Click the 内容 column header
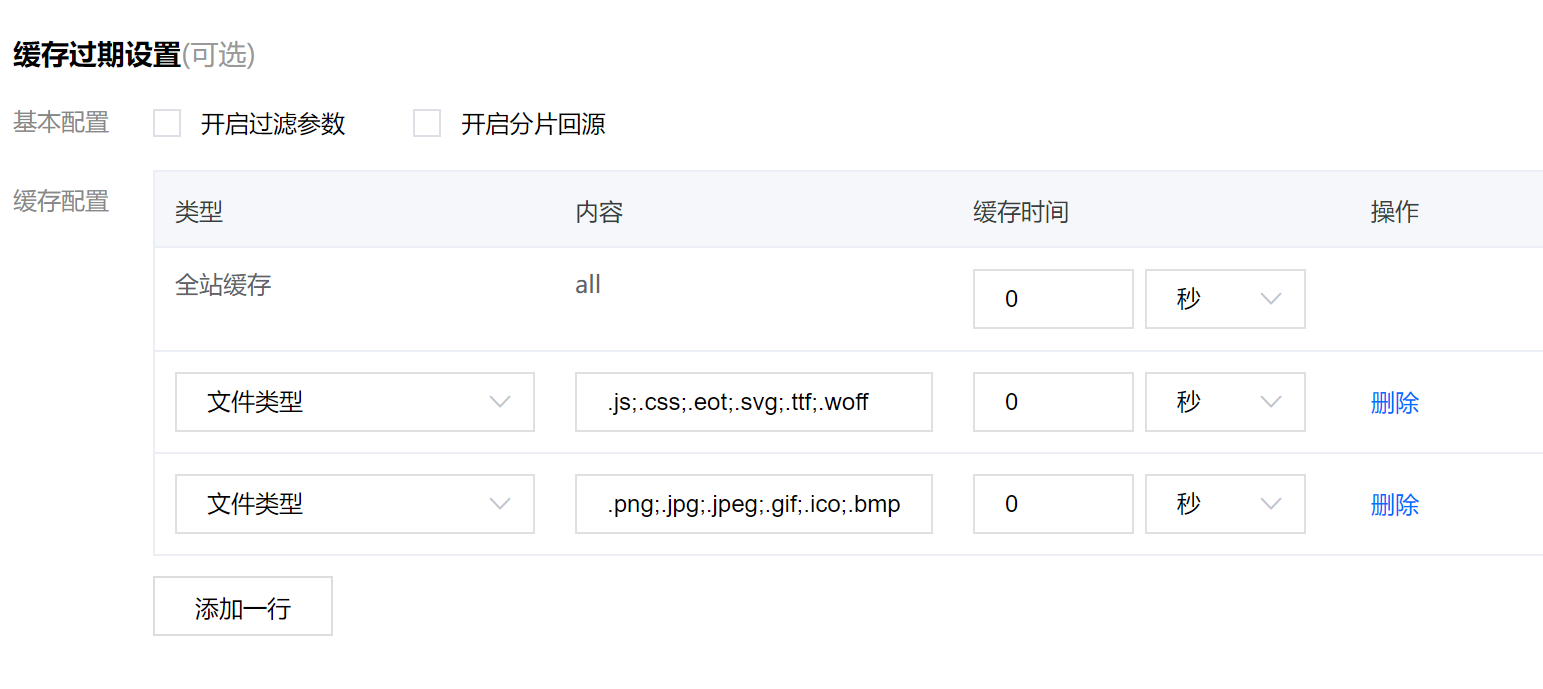 [599, 211]
